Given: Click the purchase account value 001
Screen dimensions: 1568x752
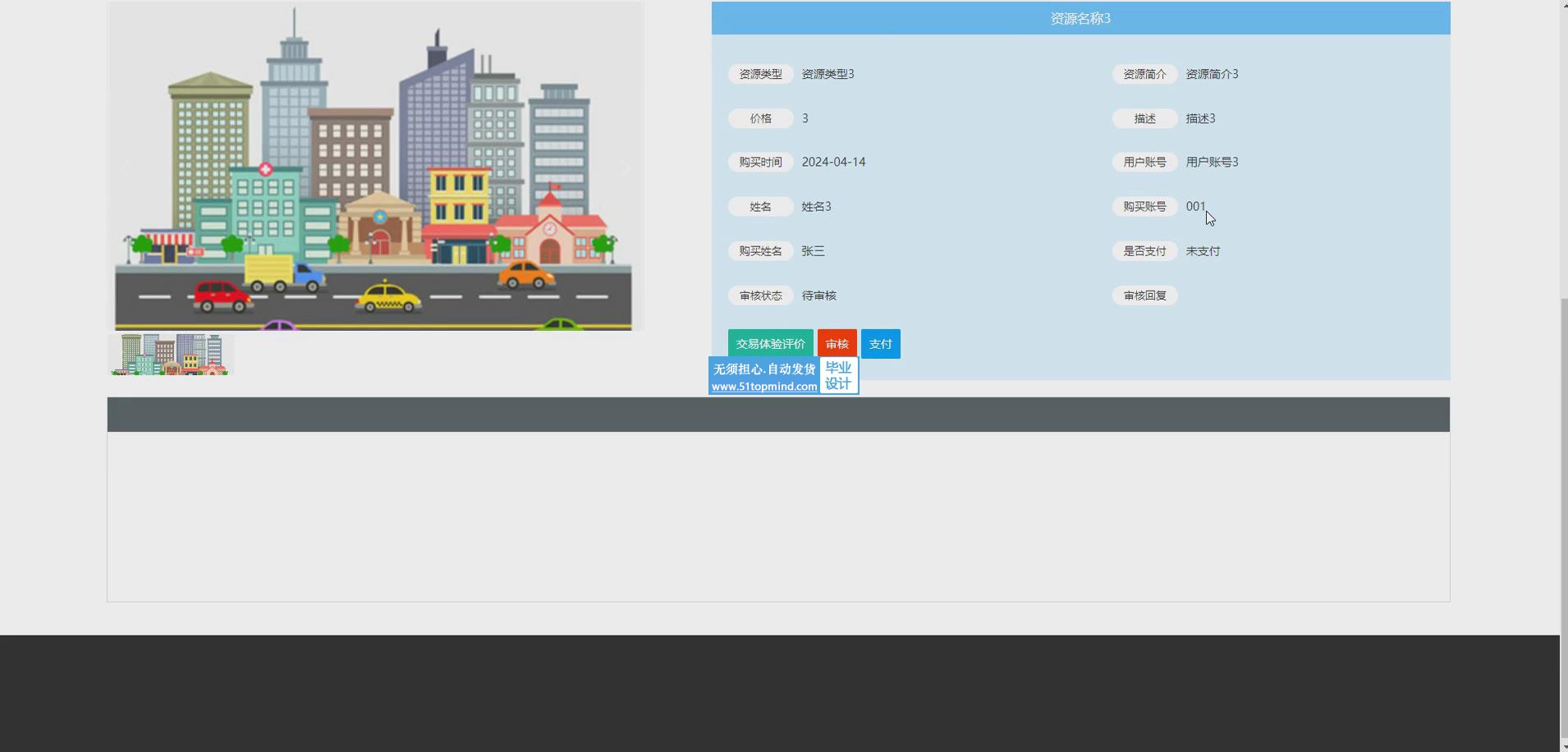Looking at the screenshot, I should [1195, 206].
